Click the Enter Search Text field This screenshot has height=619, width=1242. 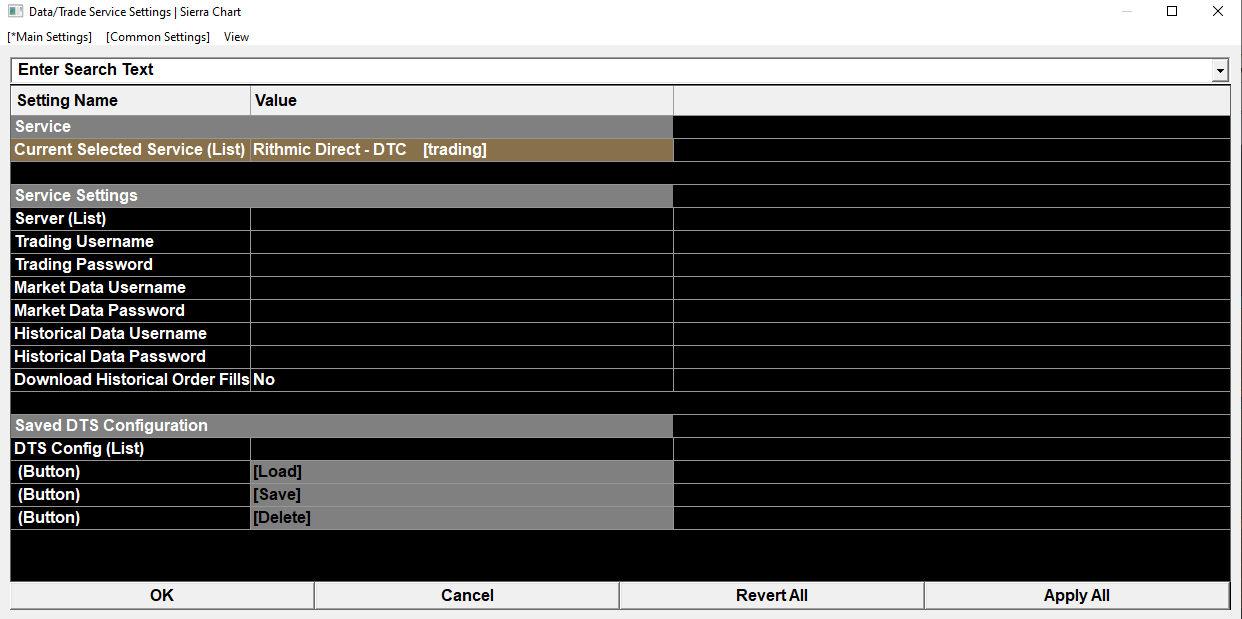click(611, 70)
